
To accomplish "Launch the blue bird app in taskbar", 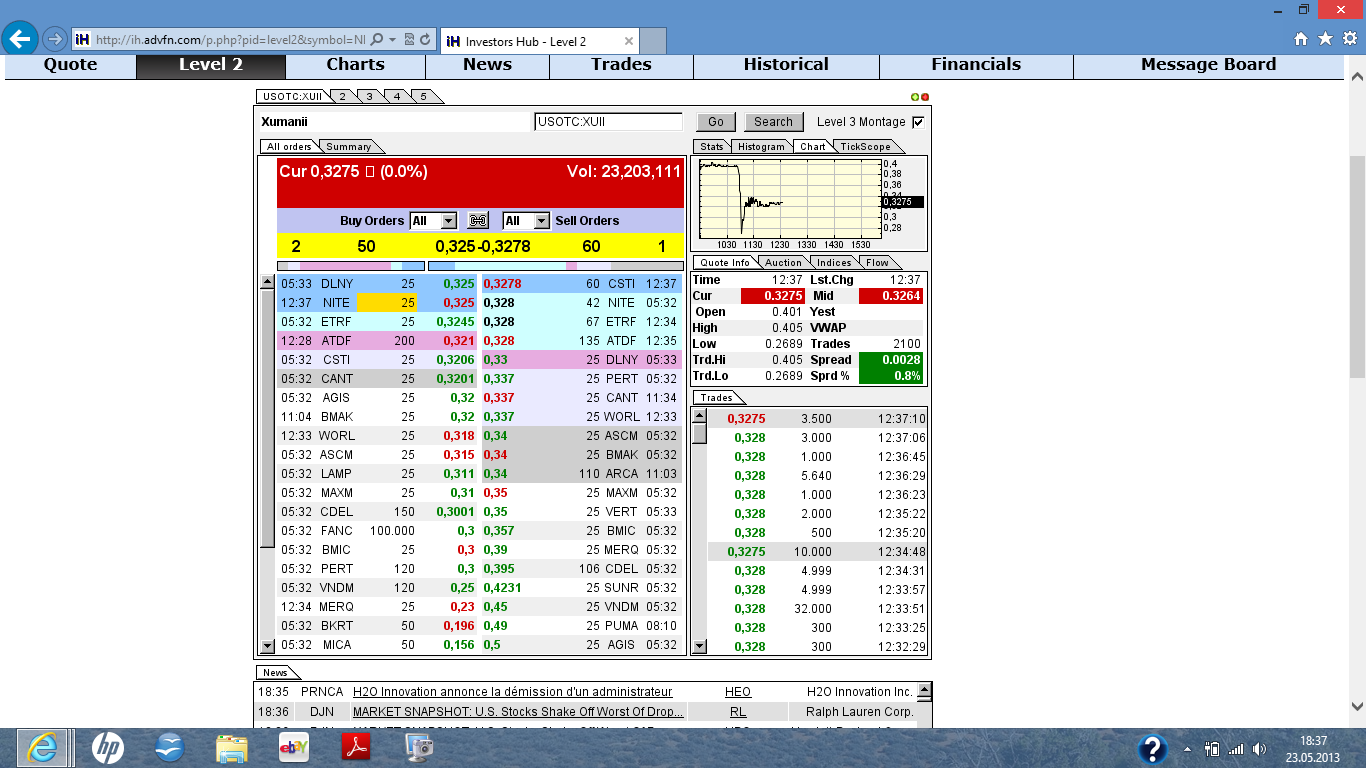I will [x=170, y=748].
